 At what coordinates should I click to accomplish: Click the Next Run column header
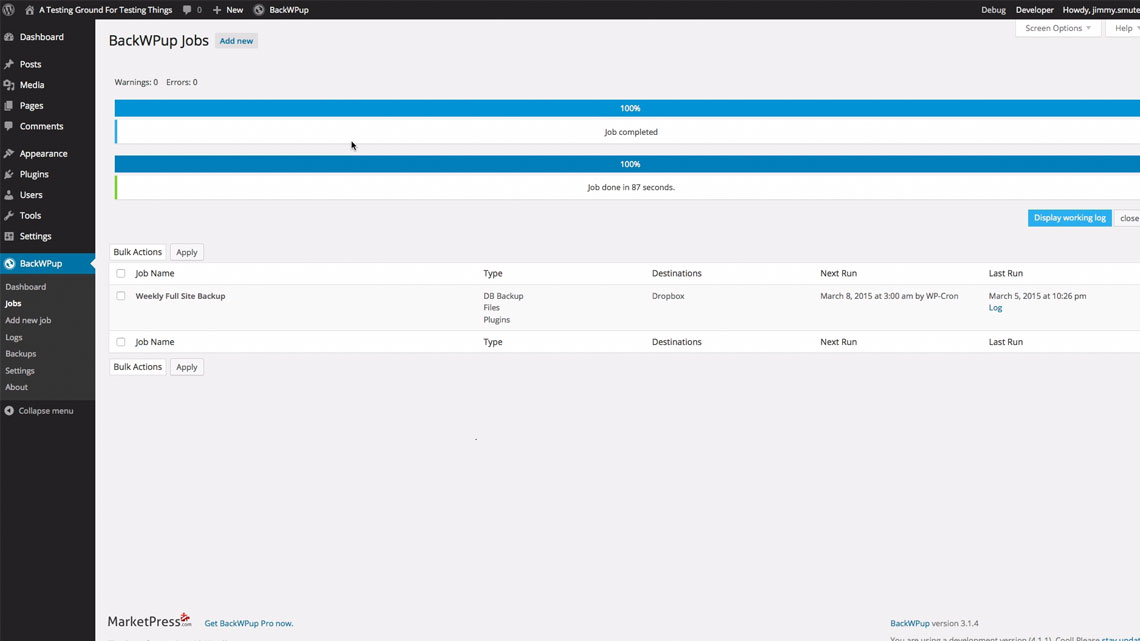838,273
